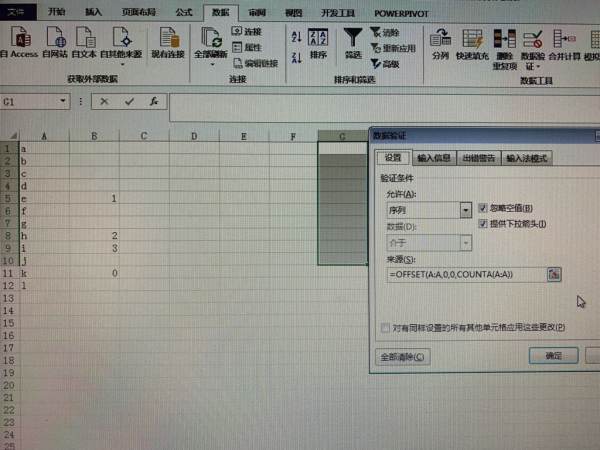
Task: Enable apply changes to all other cells checkbox
Action: [x=386, y=327]
